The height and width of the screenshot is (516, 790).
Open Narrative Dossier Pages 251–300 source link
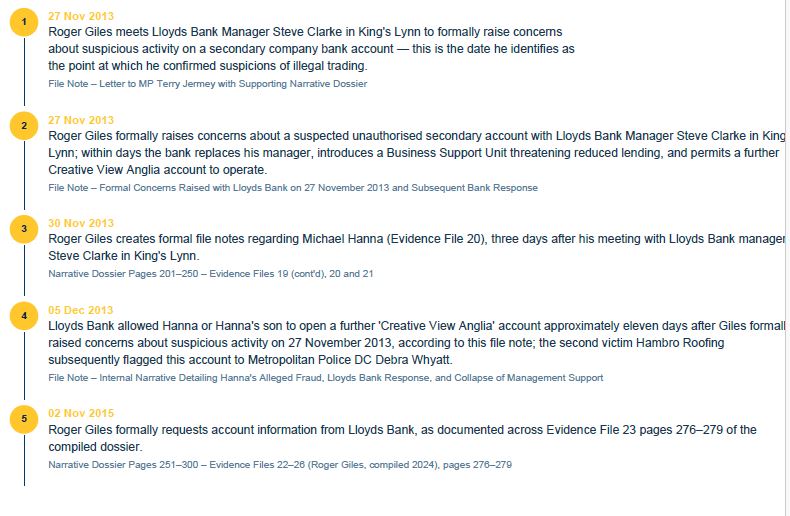coord(280,465)
